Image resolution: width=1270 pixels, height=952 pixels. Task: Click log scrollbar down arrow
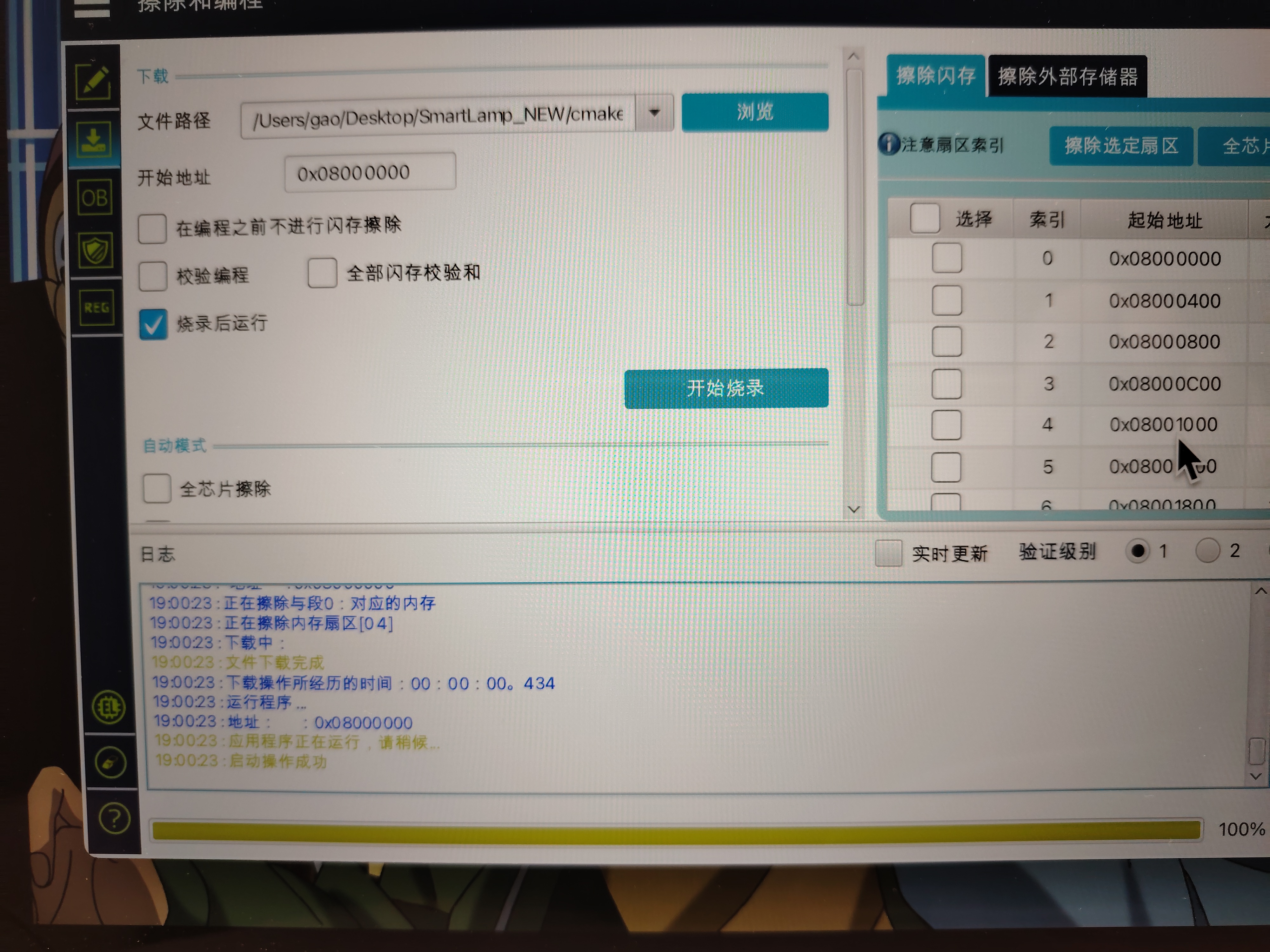[1256, 777]
